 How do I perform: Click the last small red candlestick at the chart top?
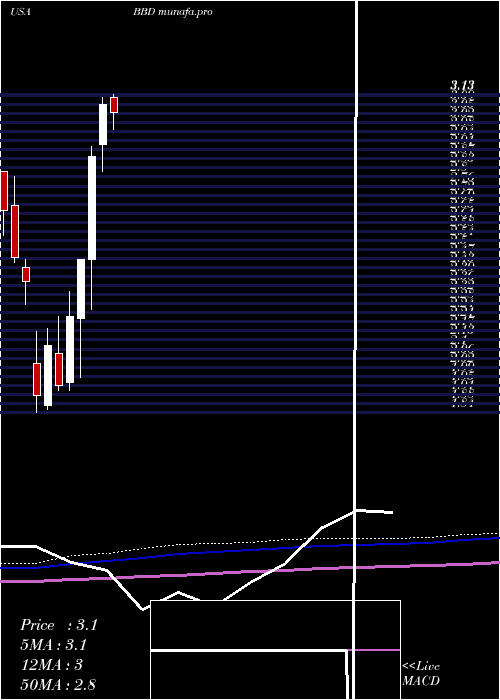114,105
